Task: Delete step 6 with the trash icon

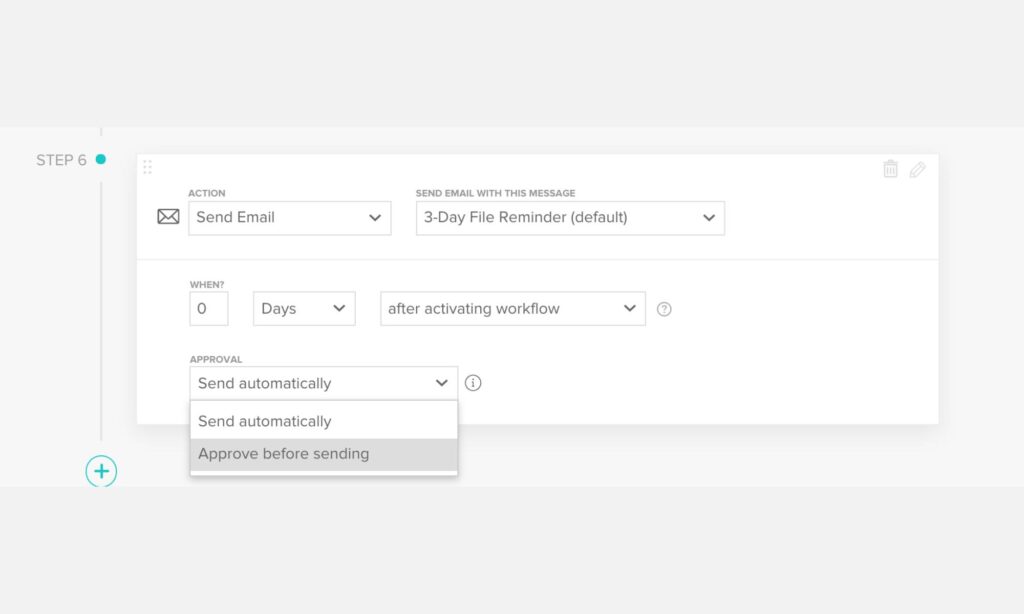Action: (x=890, y=169)
